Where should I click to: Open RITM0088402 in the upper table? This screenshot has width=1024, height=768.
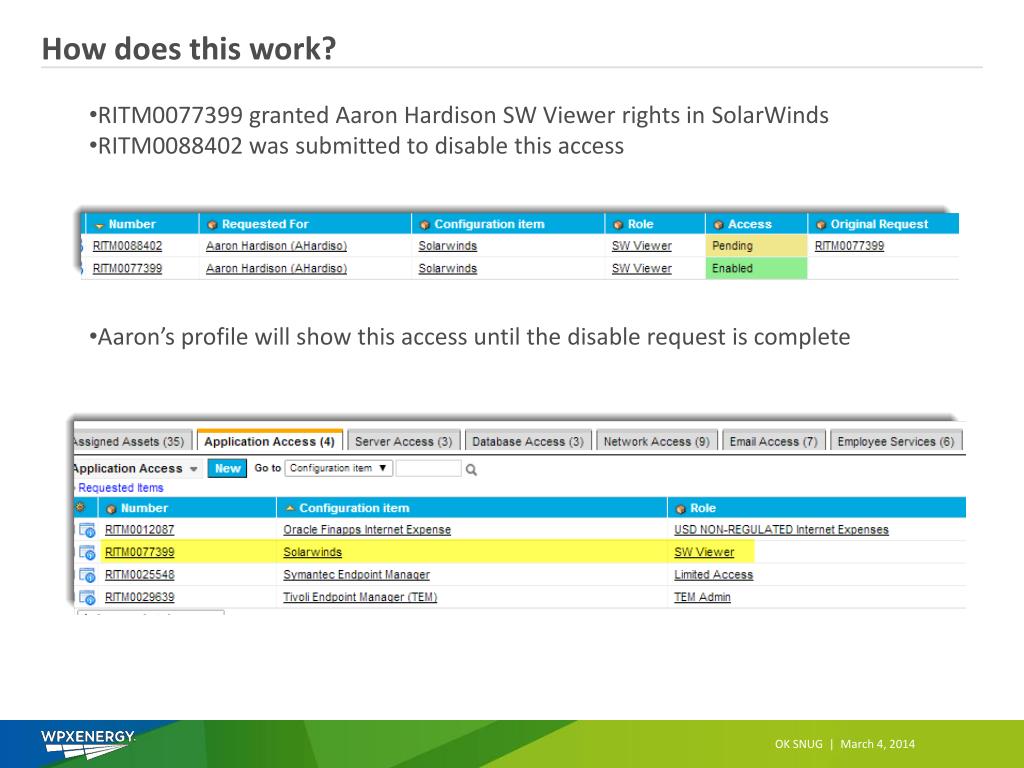tap(127, 246)
